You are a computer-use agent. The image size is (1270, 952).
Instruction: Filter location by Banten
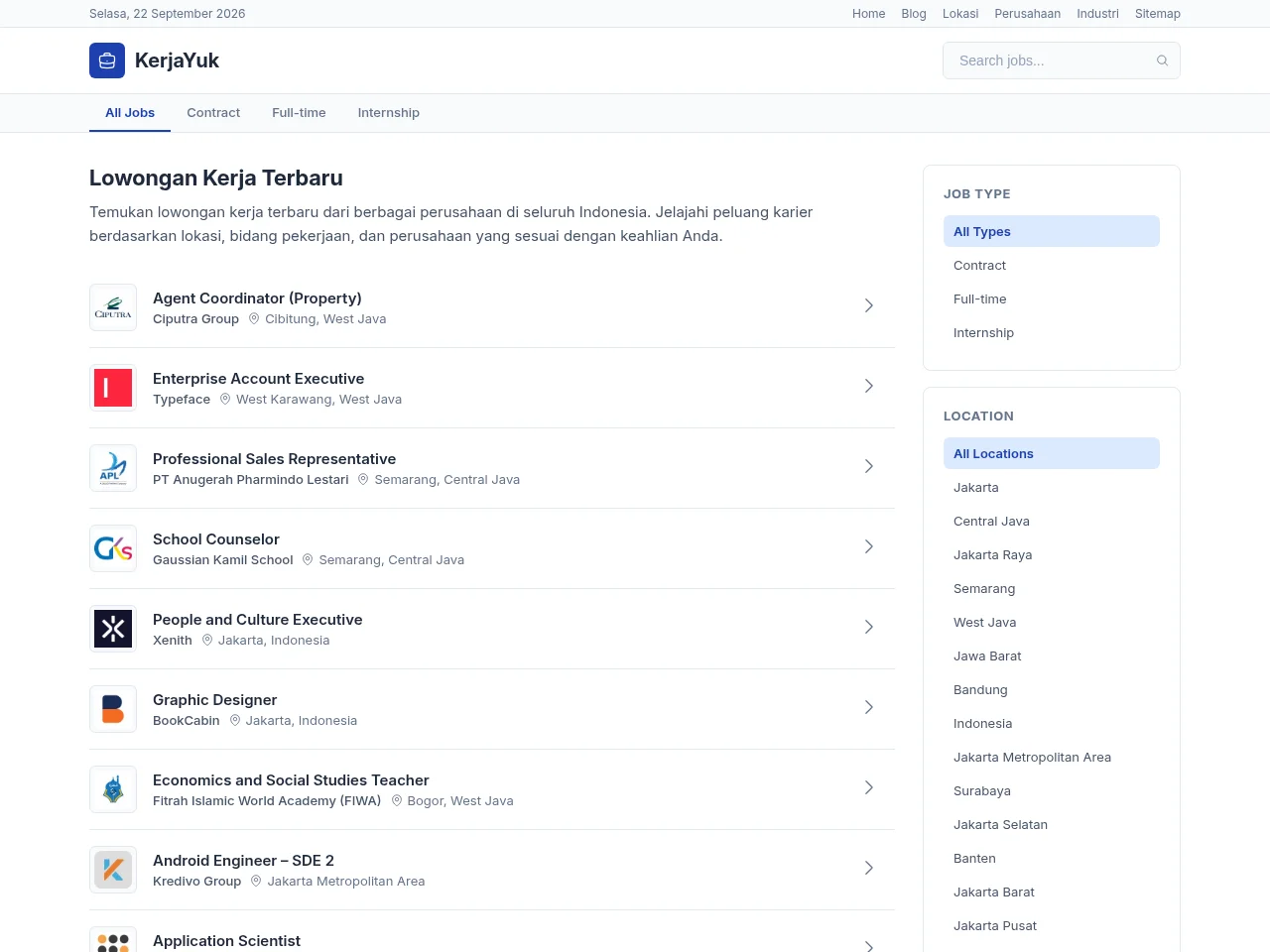1052,858
